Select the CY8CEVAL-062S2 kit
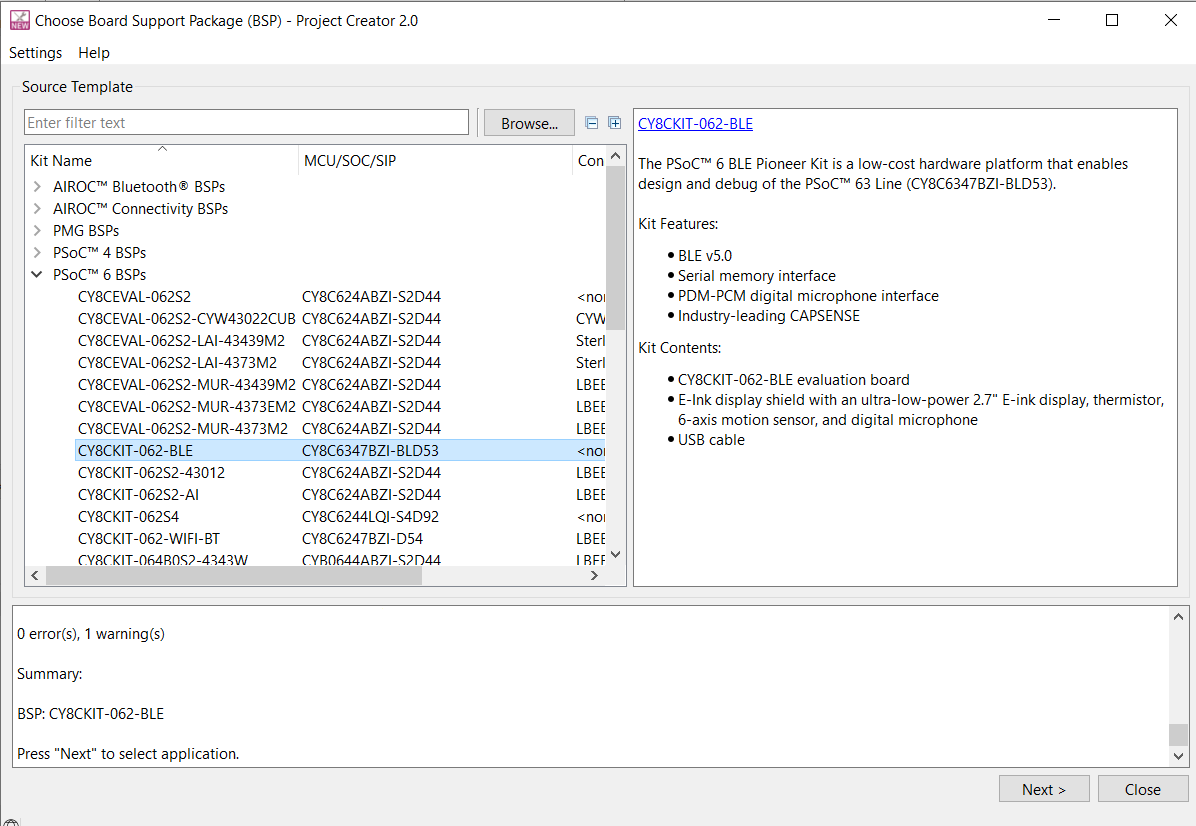1196x826 pixels. pos(134,297)
